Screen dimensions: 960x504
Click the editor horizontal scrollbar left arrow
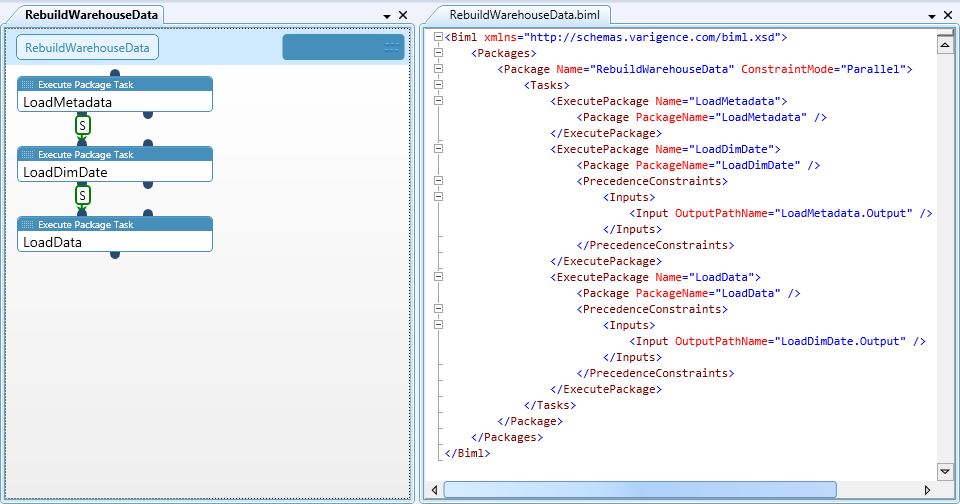(435, 490)
